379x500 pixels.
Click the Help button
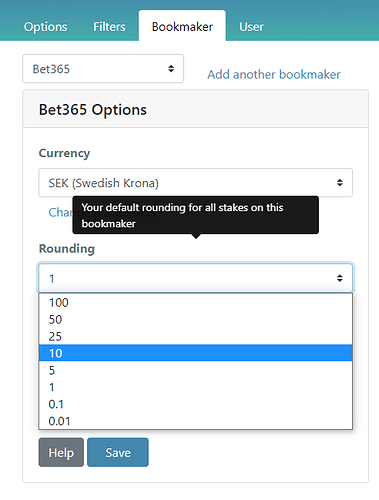tap(61, 452)
